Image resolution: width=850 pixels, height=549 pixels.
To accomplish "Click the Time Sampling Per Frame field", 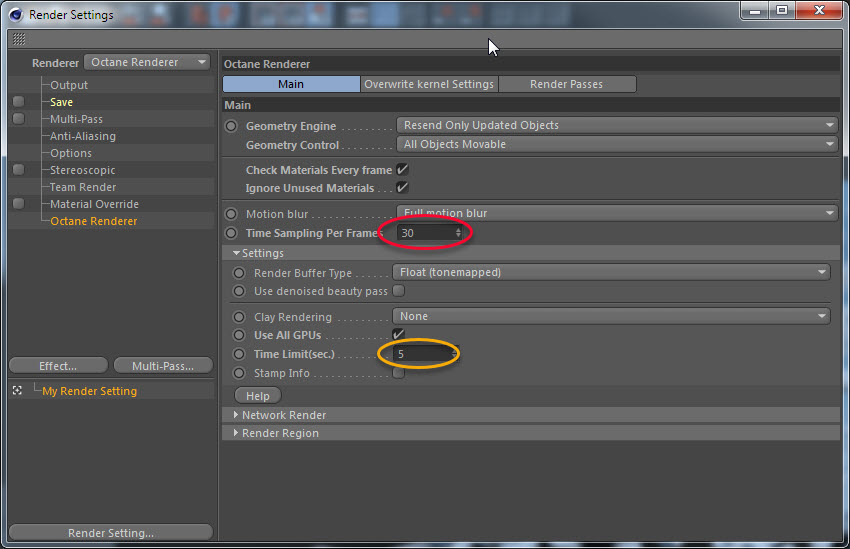I will (426, 233).
